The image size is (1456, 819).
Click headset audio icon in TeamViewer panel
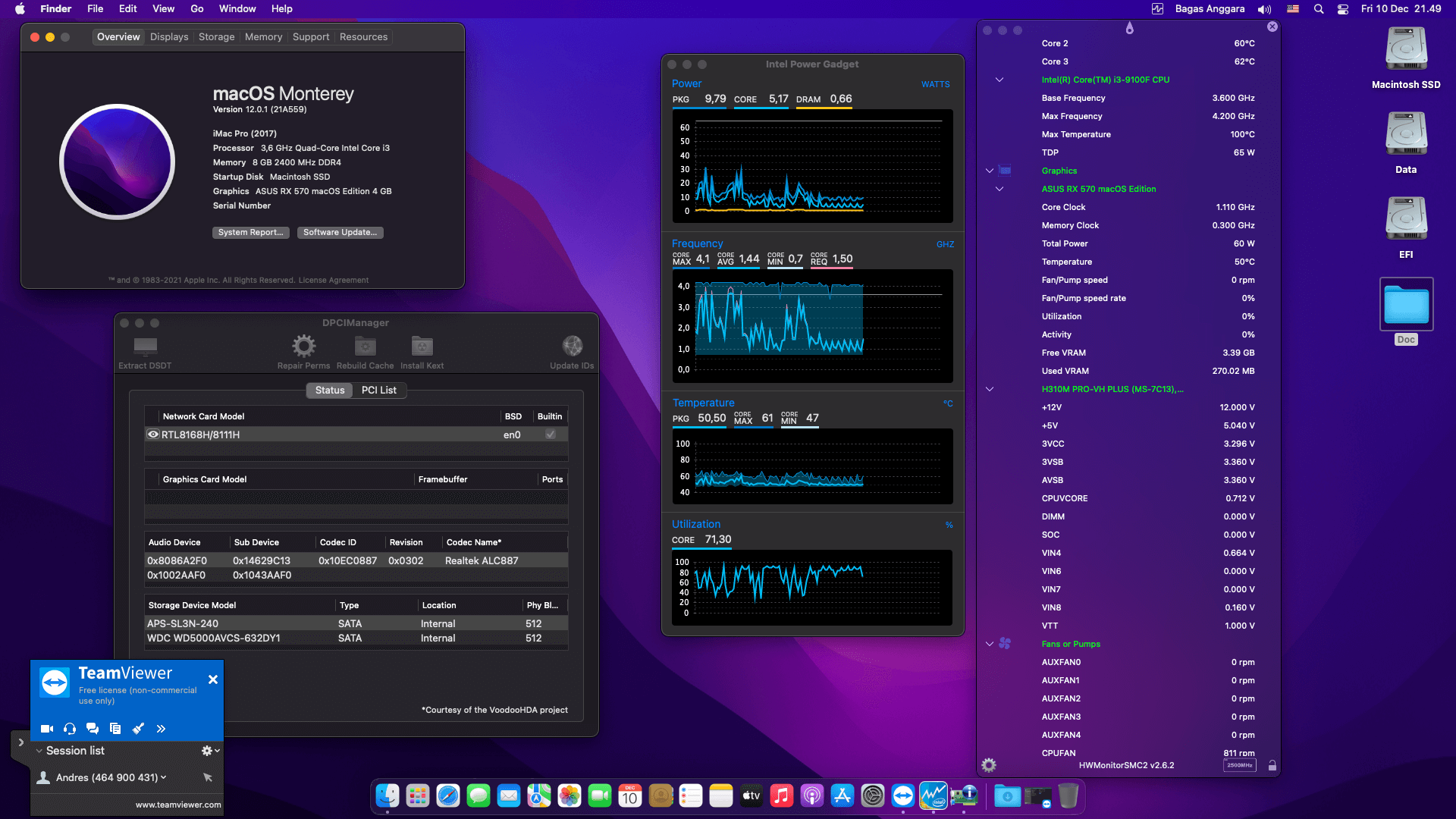pos(70,729)
